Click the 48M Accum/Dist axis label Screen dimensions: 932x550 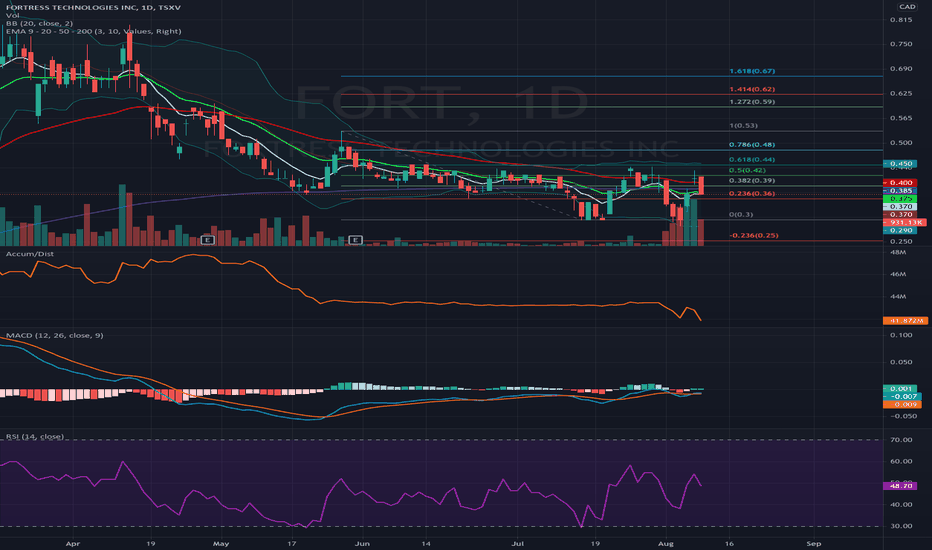[x=898, y=252]
